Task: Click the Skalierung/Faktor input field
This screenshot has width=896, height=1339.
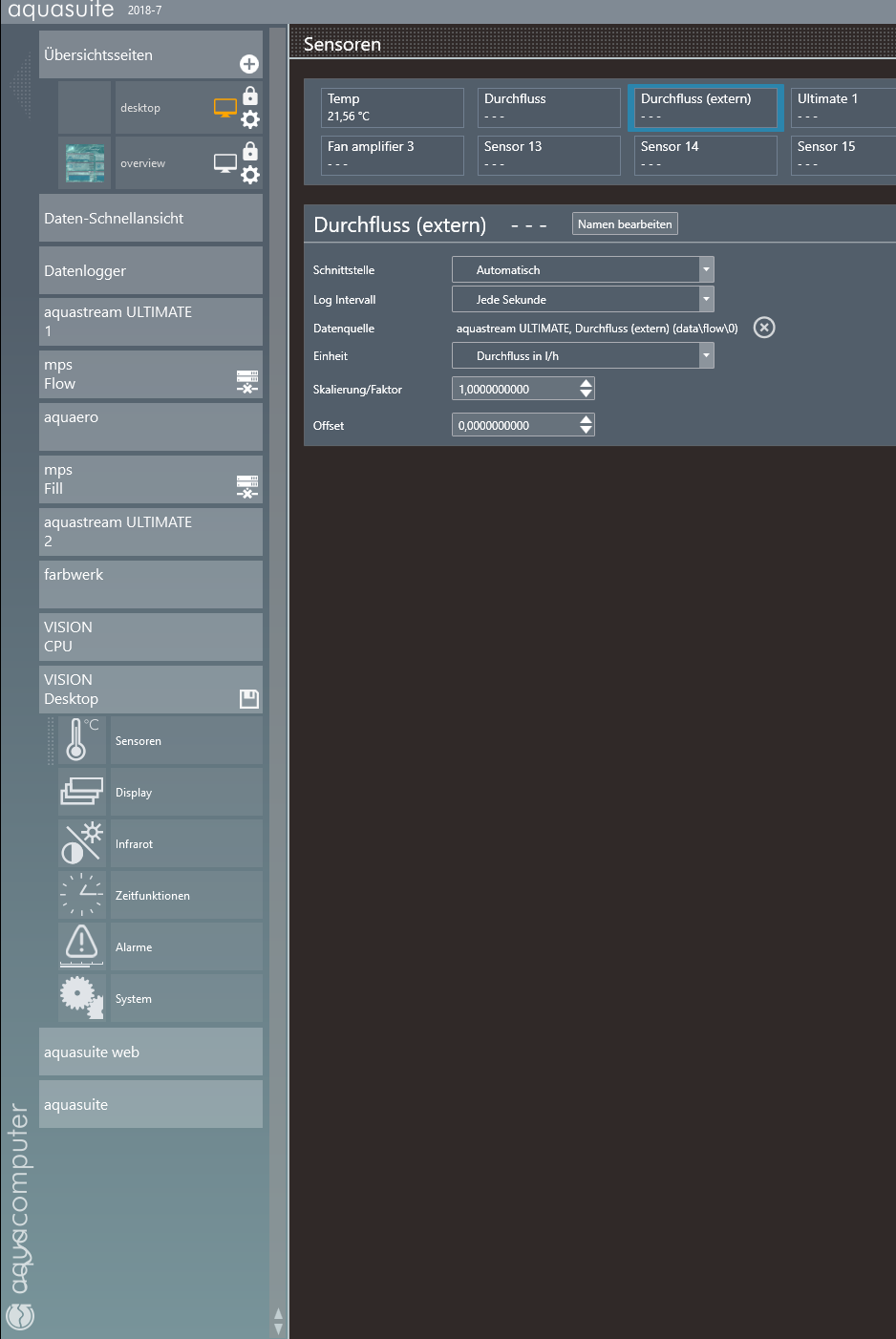Action: click(x=515, y=389)
